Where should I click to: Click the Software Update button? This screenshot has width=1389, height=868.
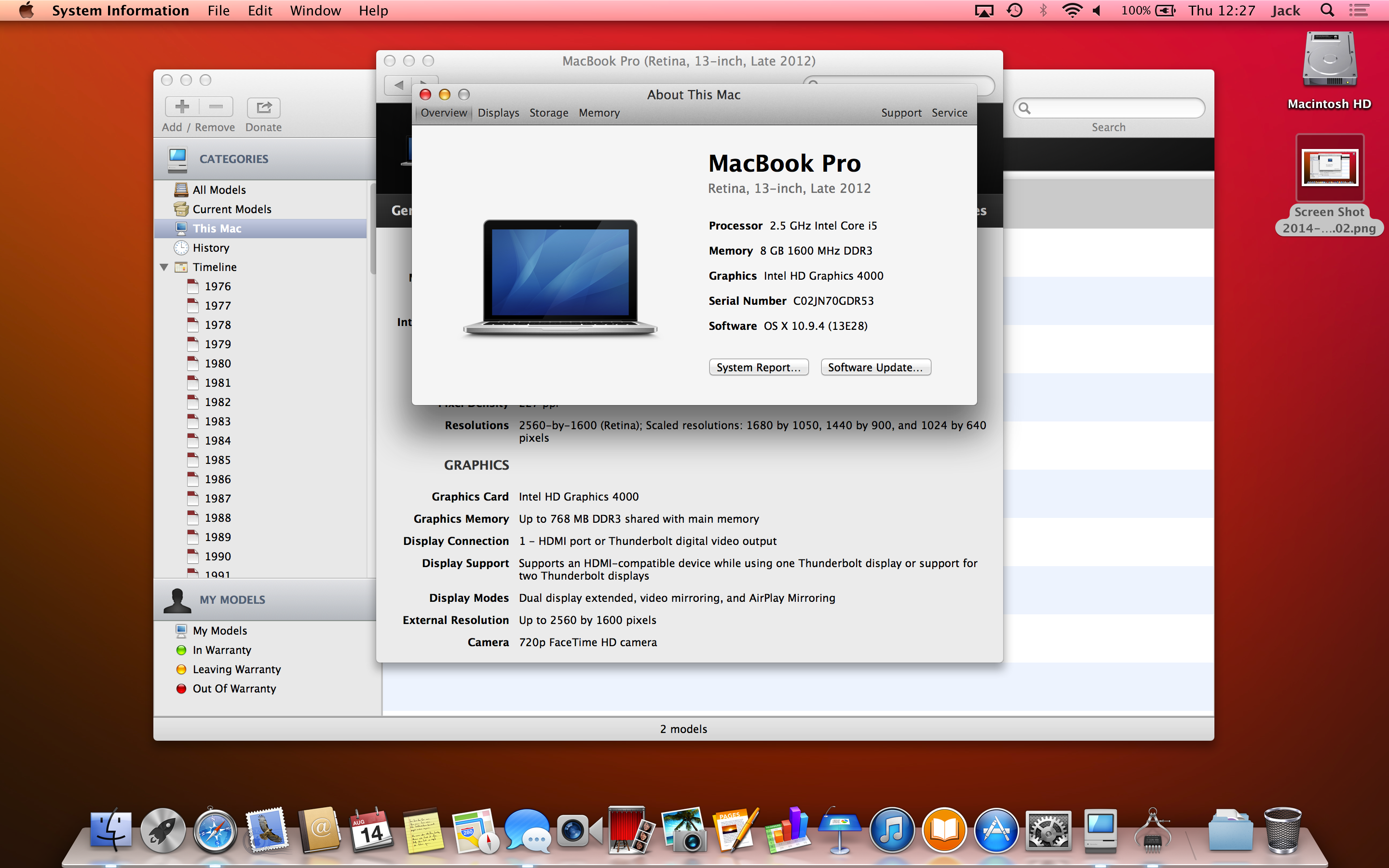tap(875, 367)
